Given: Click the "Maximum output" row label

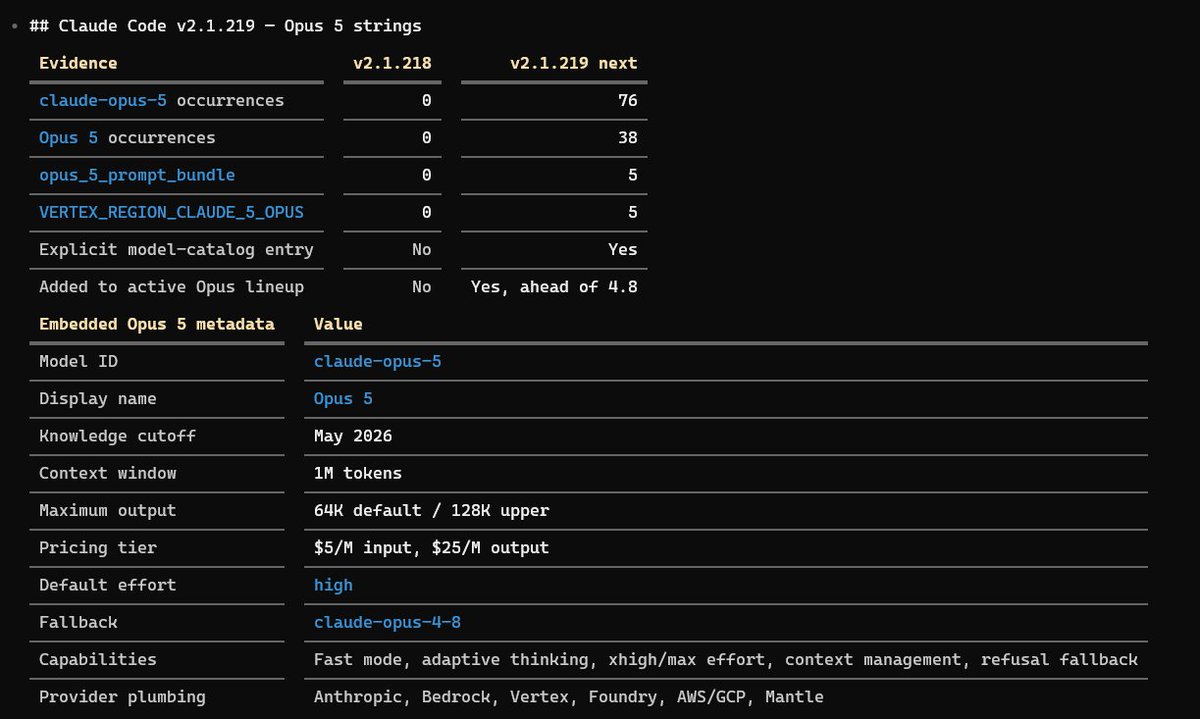Looking at the screenshot, I should coord(107,510).
